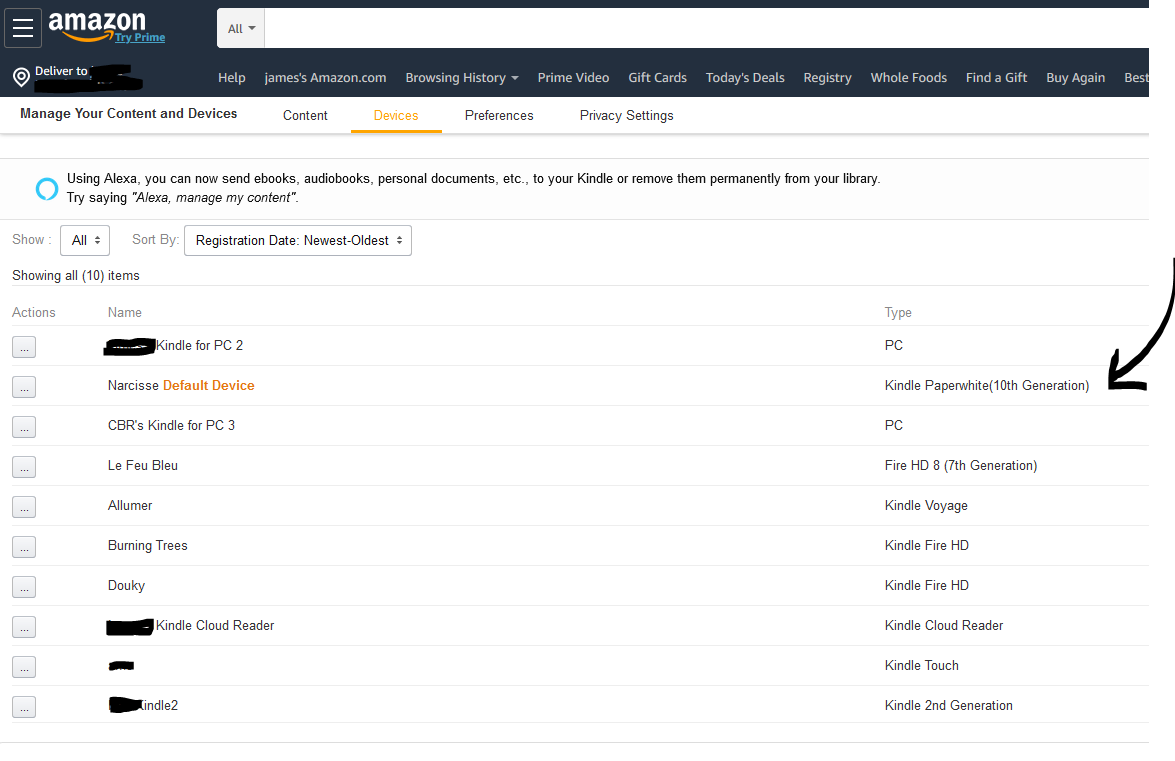The width and height of the screenshot is (1175, 761).
Task: Open actions for Douky device
Action: [x=24, y=587]
